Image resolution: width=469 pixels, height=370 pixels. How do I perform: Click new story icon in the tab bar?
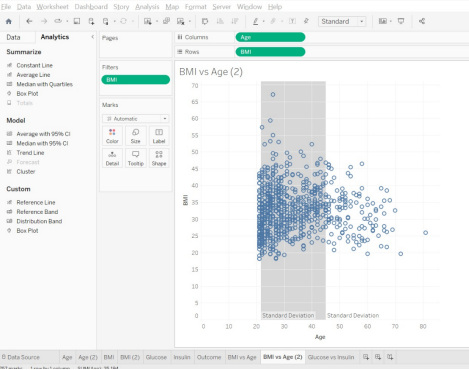pyautogui.click(x=390, y=357)
